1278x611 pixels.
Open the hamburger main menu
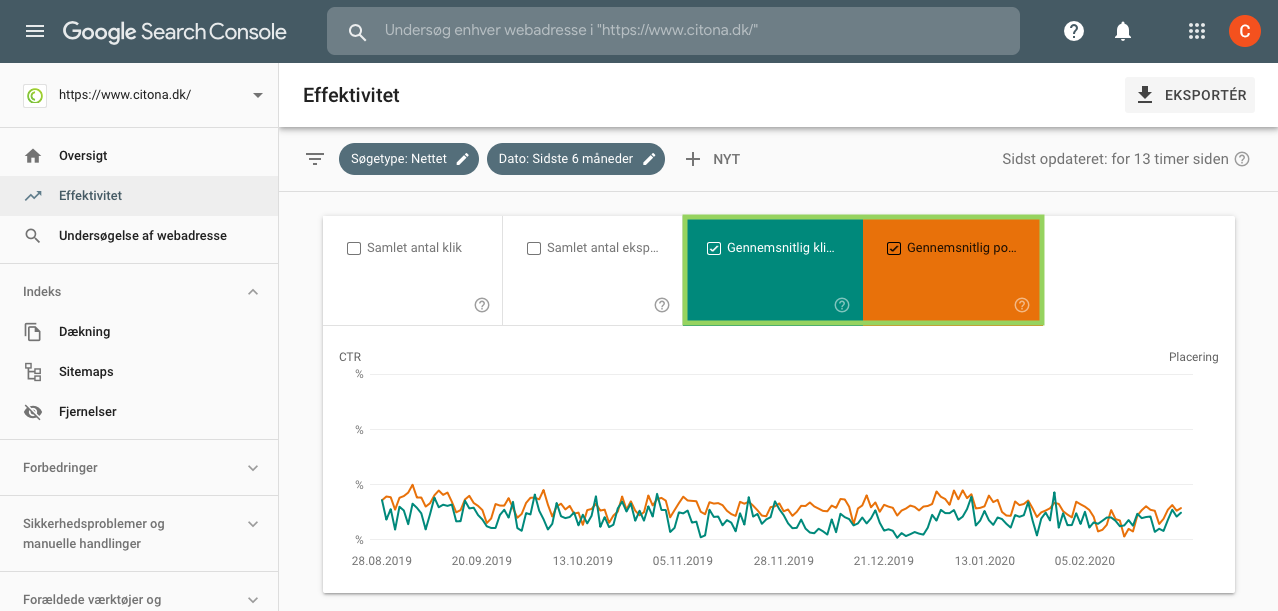[x=35, y=31]
